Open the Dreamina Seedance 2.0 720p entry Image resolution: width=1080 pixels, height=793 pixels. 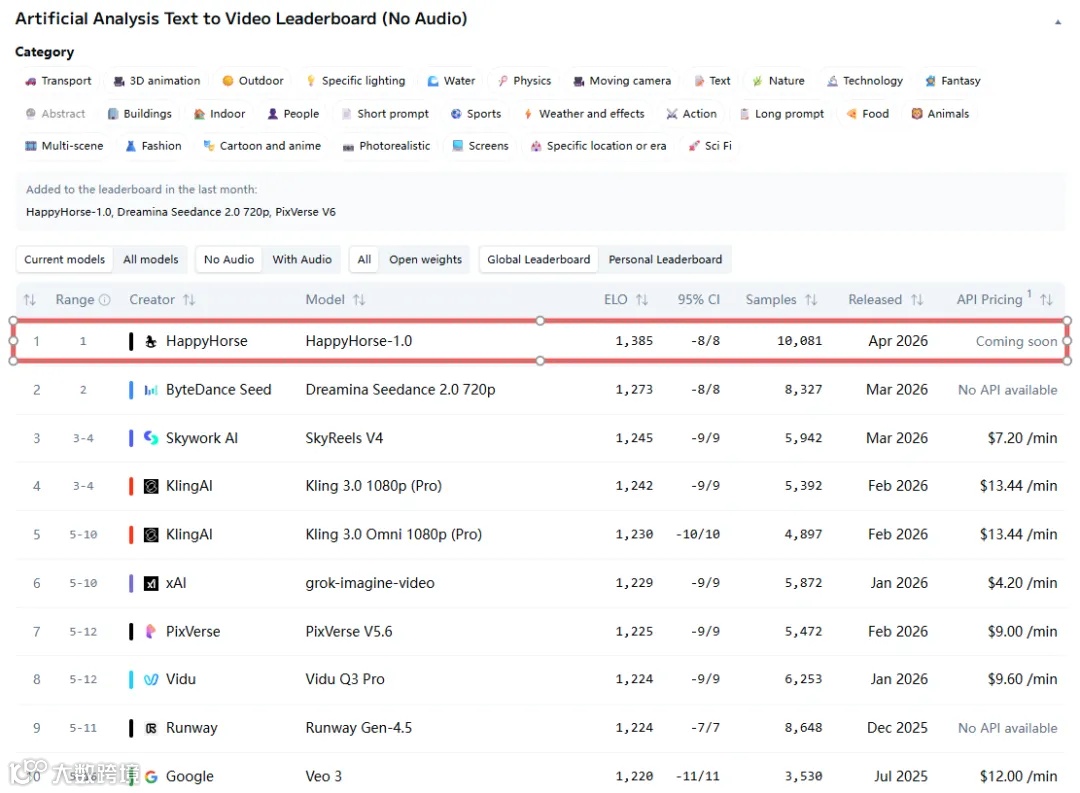(x=400, y=390)
